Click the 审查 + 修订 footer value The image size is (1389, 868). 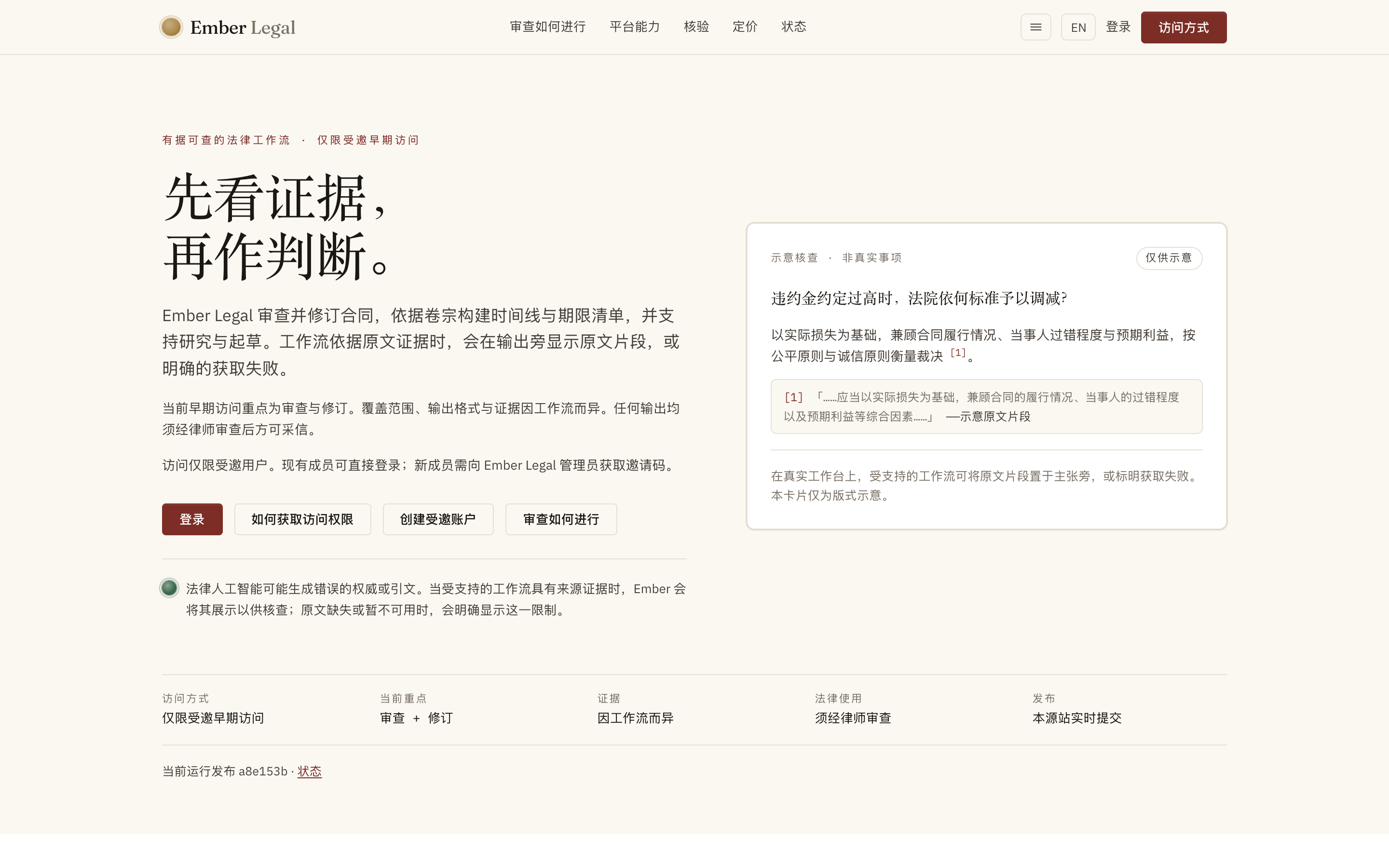pos(416,718)
